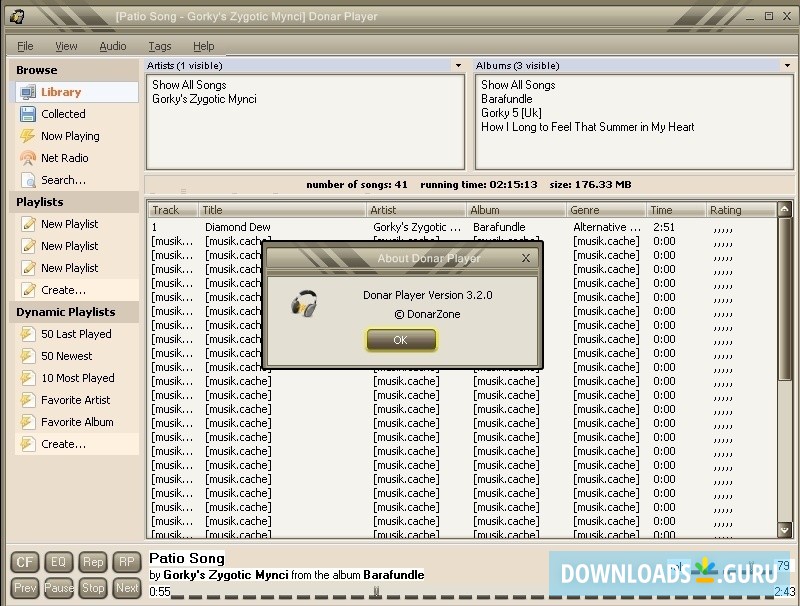Screen dimensions: 800x606
Task: Click the headphones icon in About dialog
Action: [304, 304]
